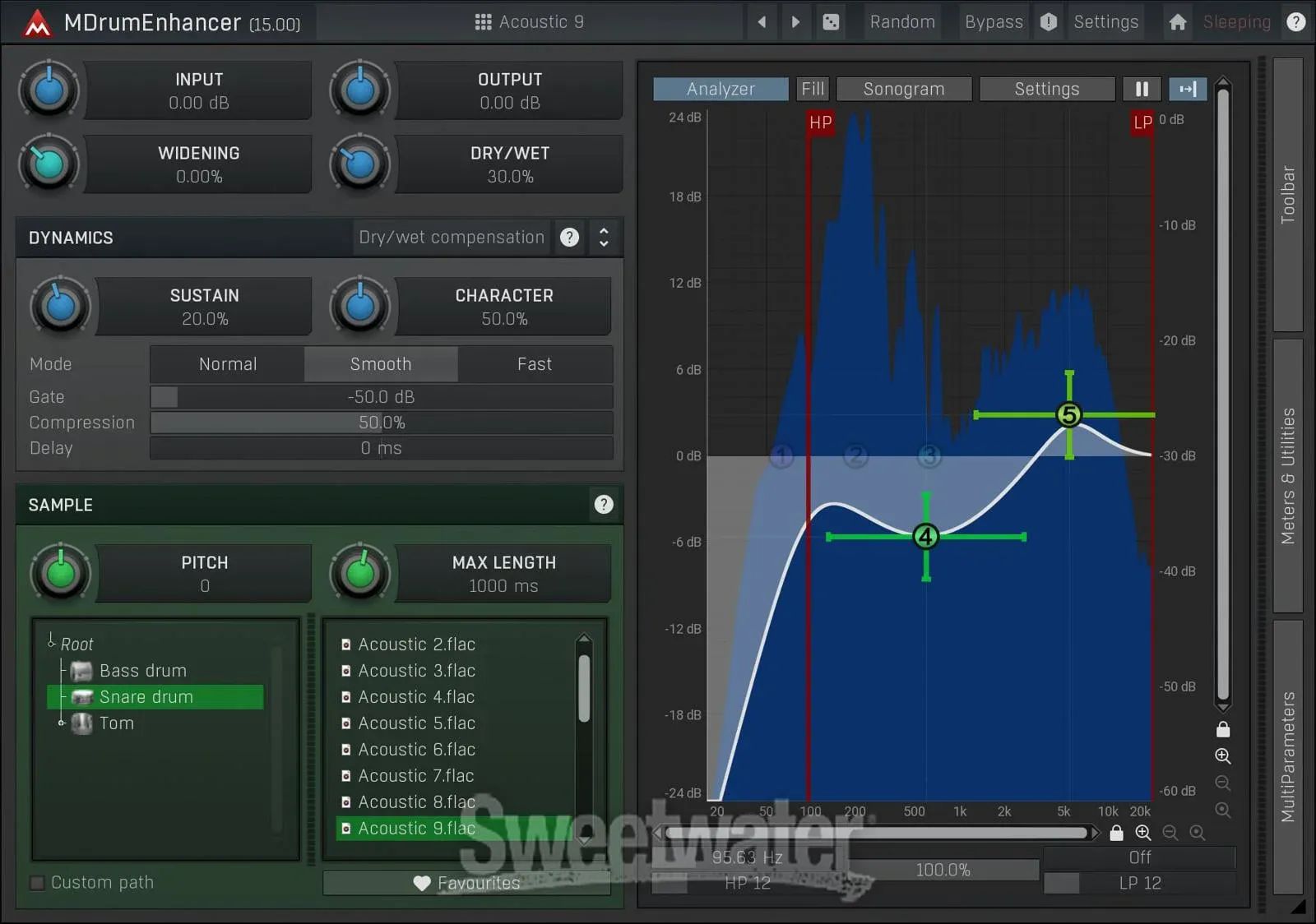Select EQ band 4 node
Image resolution: width=1316 pixels, height=924 pixels.
(926, 537)
